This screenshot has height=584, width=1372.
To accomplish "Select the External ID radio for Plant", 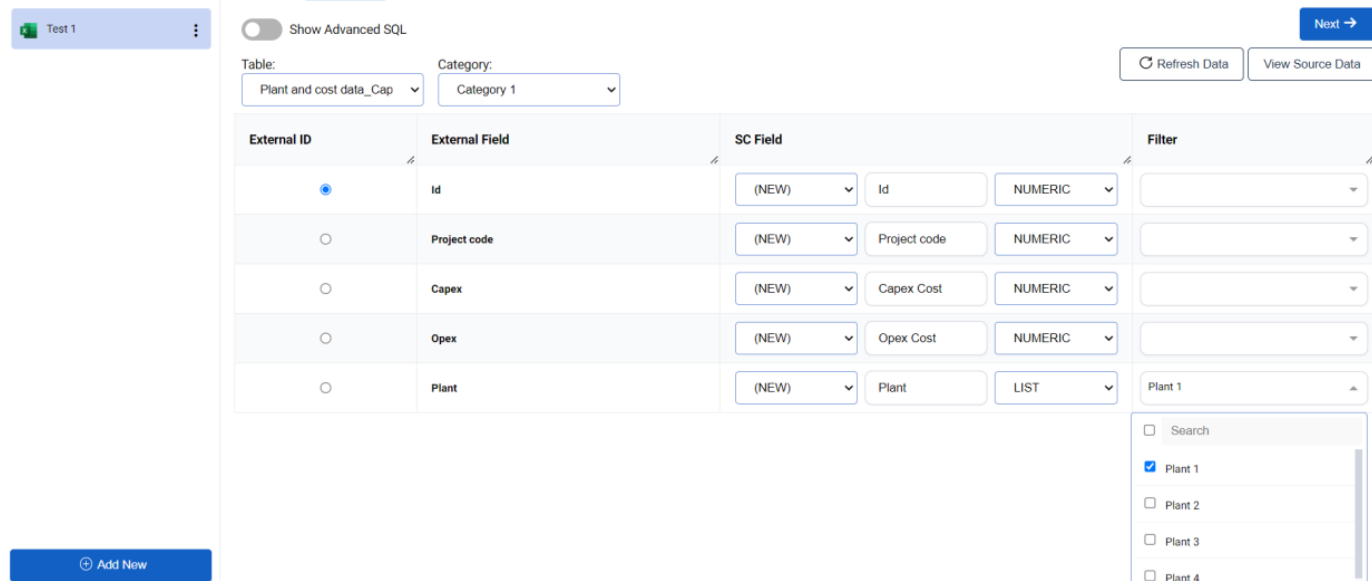I will click(x=325, y=388).
